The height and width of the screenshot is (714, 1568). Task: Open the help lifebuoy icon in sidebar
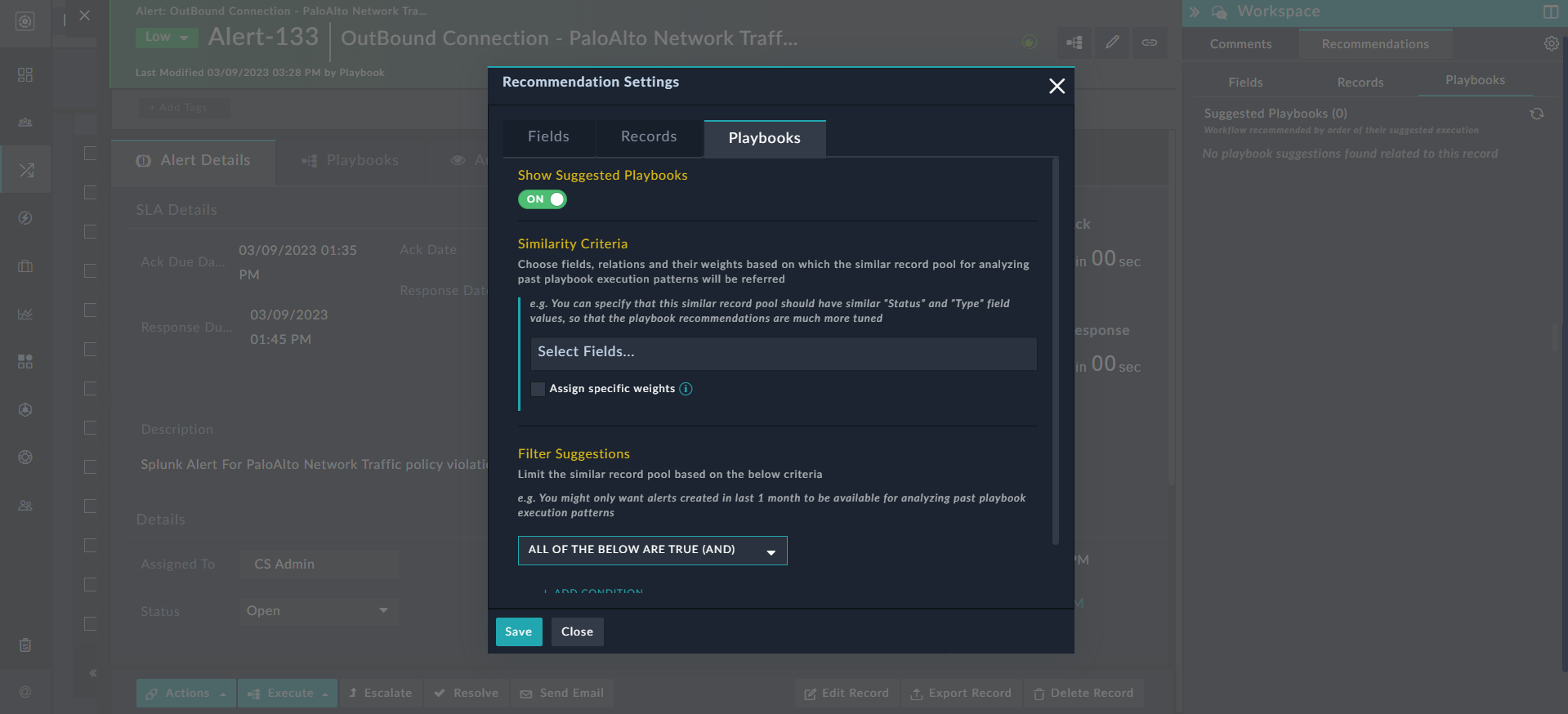[x=25, y=457]
